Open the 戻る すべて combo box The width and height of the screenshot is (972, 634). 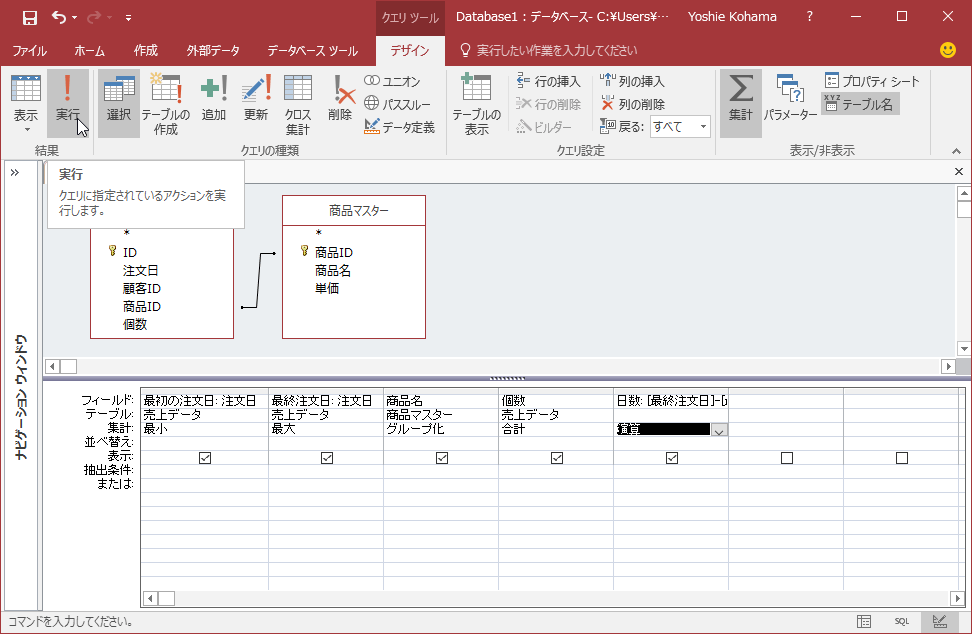(x=680, y=127)
